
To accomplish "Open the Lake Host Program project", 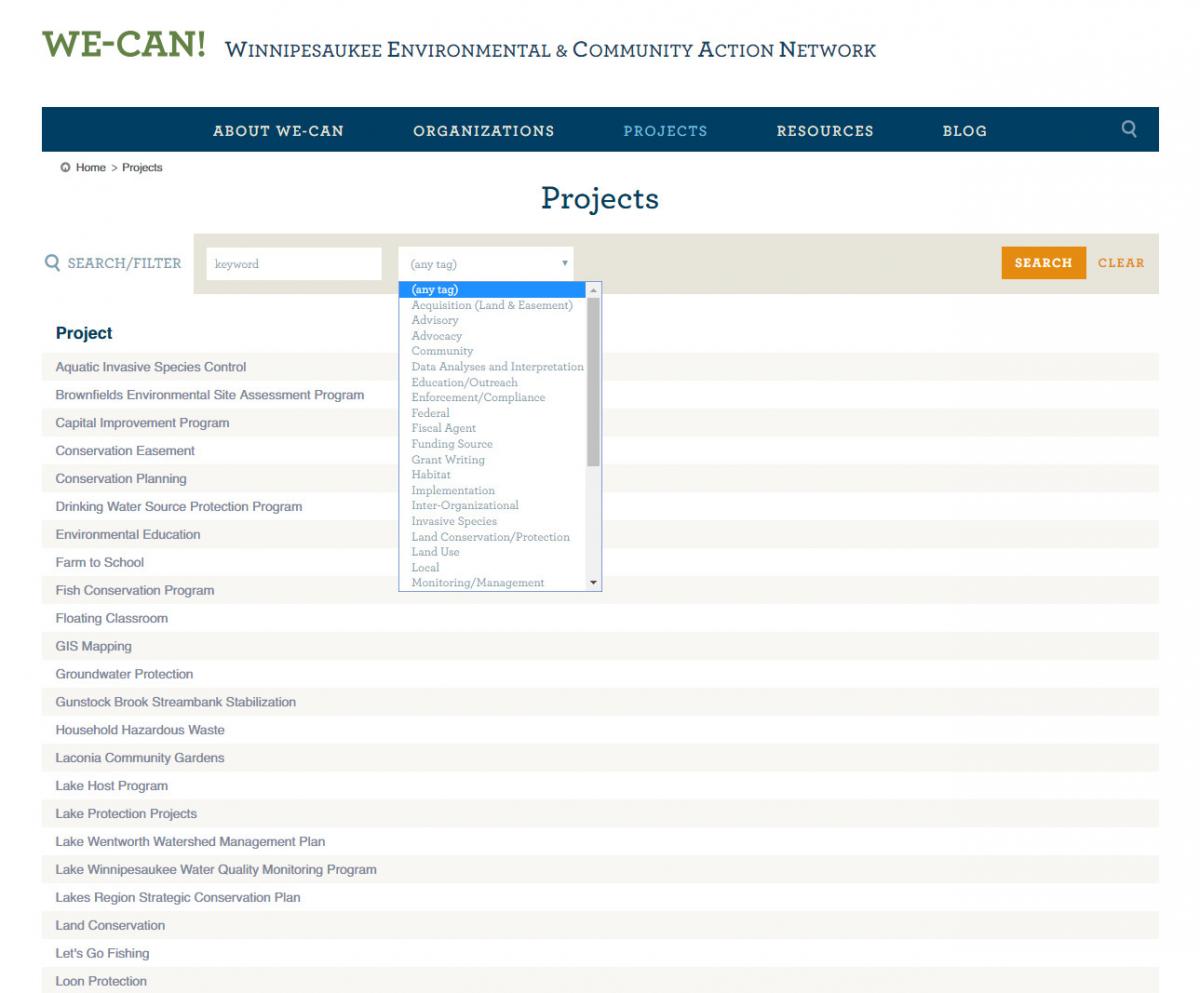I will pyautogui.click(x=112, y=786).
